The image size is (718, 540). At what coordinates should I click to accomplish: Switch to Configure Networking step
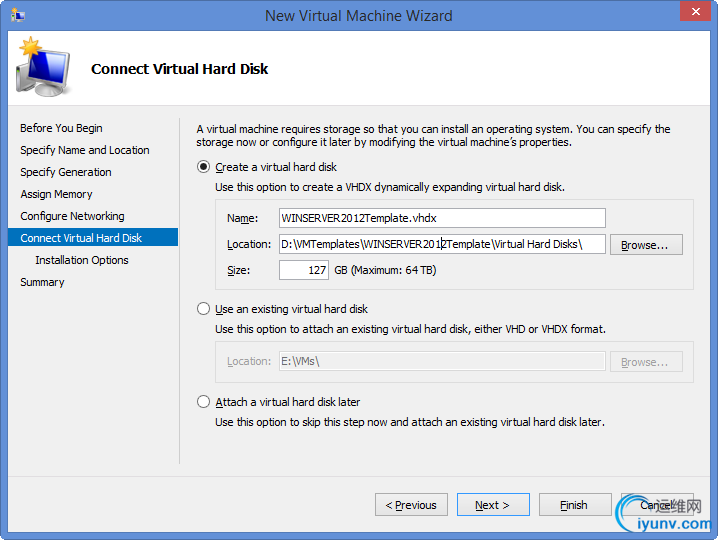click(72, 216)
